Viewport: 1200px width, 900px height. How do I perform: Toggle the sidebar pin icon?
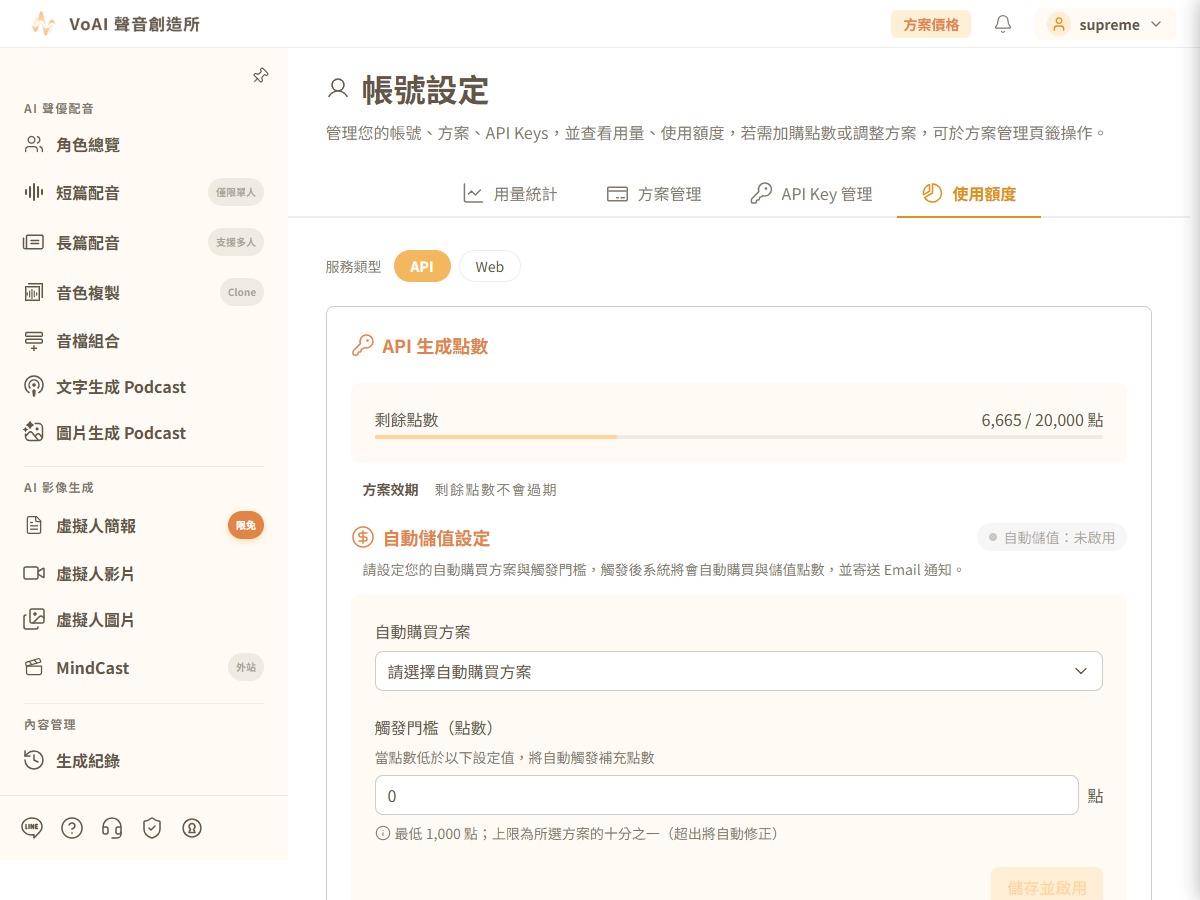[x=260, y=75]
